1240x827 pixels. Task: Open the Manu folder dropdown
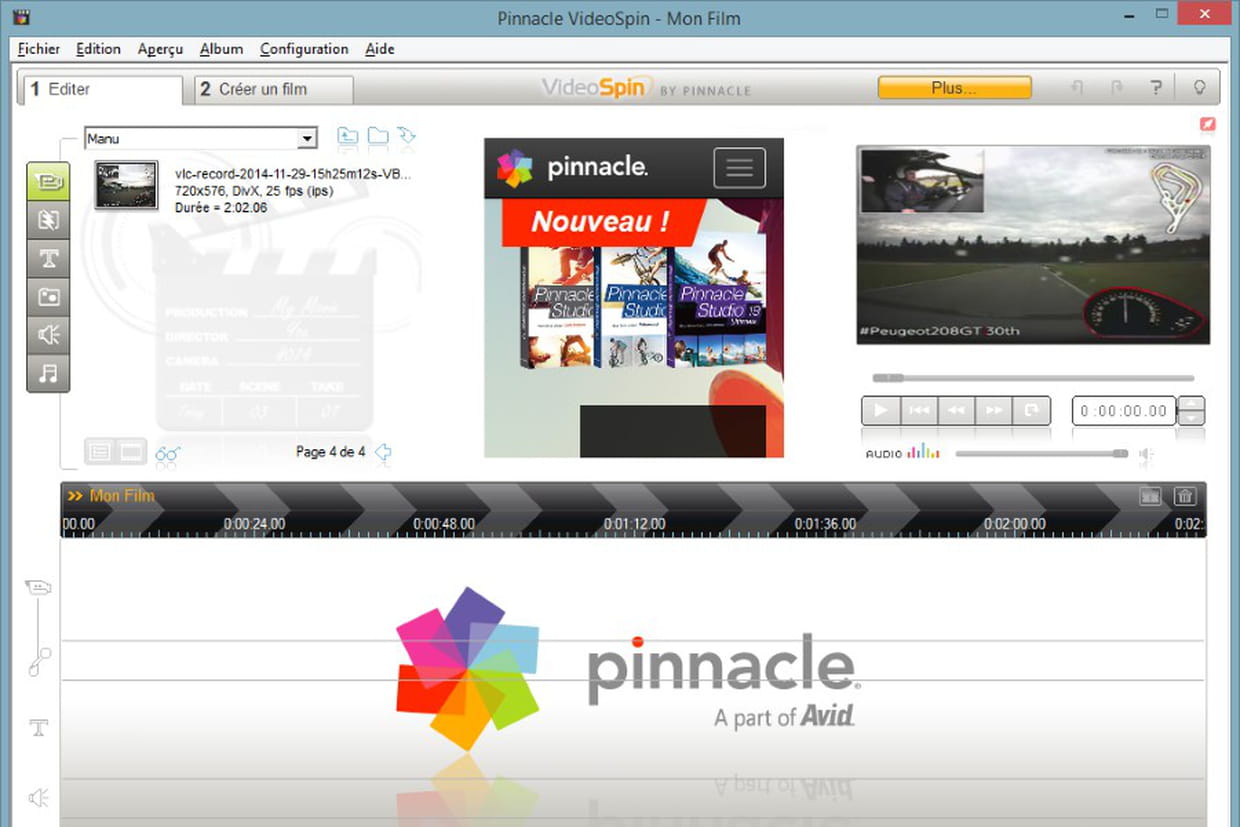(x=307, y=139)
